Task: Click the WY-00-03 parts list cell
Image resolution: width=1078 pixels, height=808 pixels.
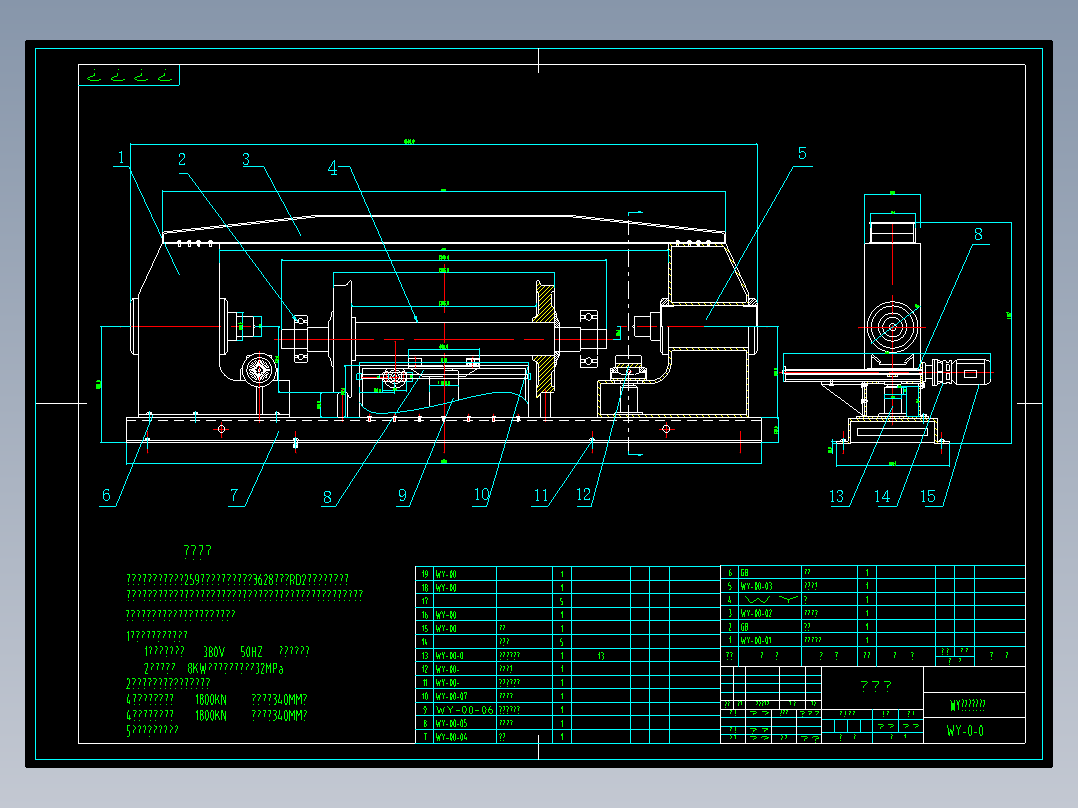Action: pos(770,587)
